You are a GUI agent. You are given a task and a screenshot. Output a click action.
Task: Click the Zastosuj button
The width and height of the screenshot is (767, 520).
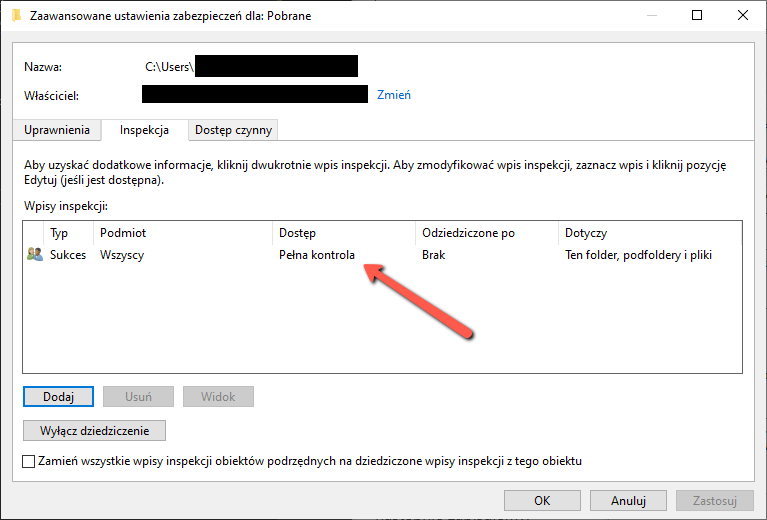[715, 500]
